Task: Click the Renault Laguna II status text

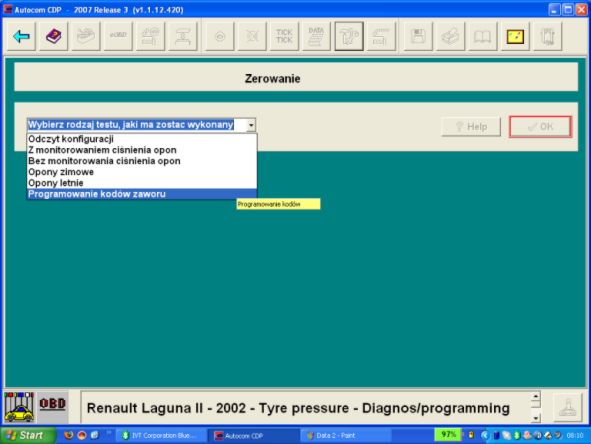Action: [298, 408]
